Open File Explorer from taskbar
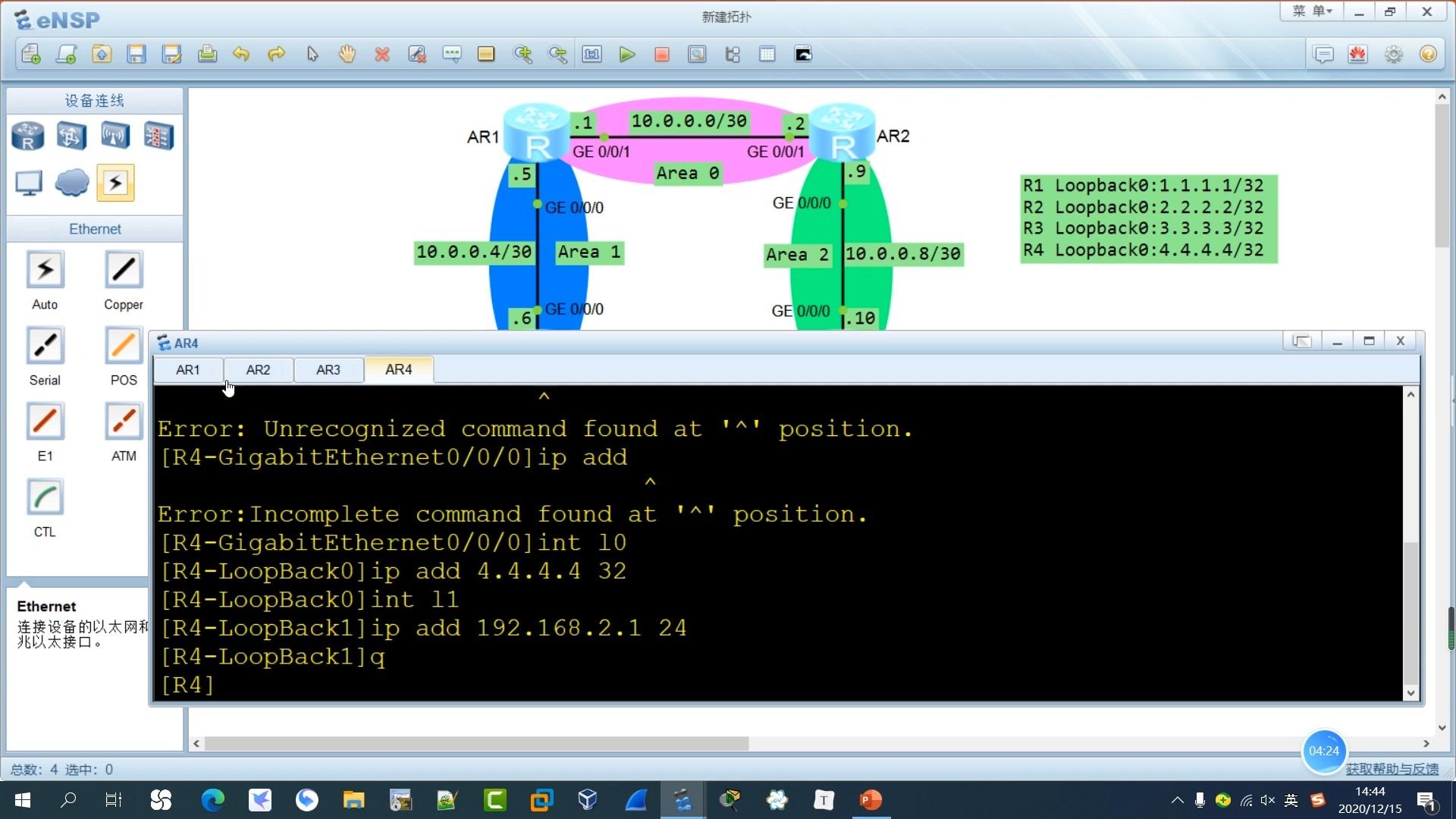Image resolution: width=1456 pixels, height=819 pixels. click(x=353, y=800)
